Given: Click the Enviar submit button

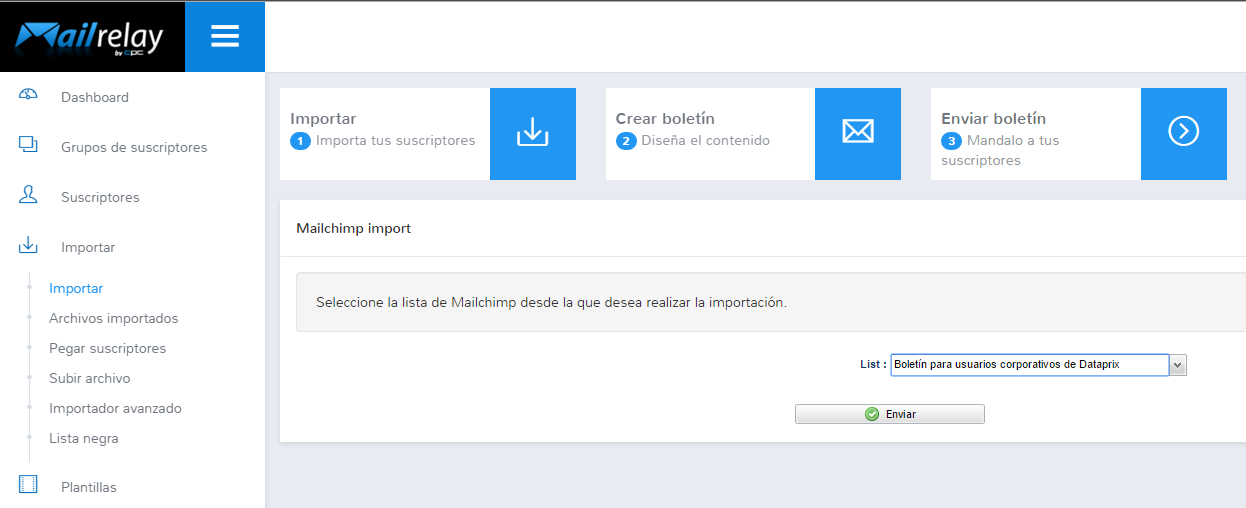Looking at the screenshot, I should click(890, 414).
